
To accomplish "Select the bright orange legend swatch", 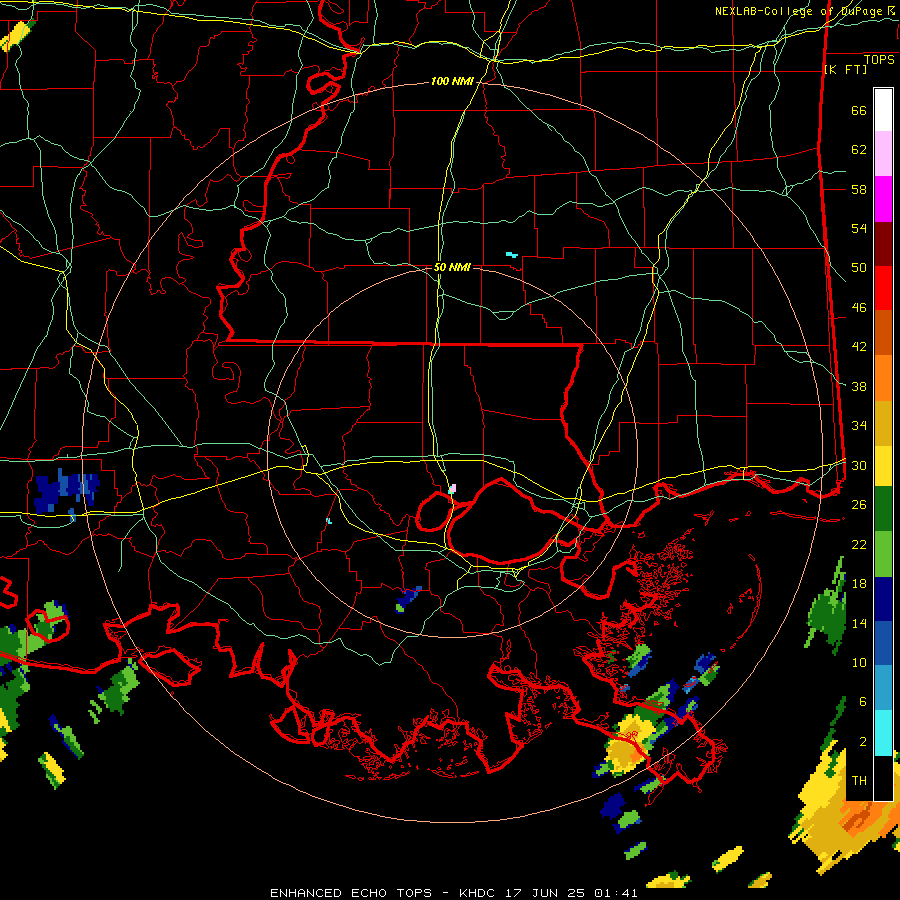I will point(883,378).
